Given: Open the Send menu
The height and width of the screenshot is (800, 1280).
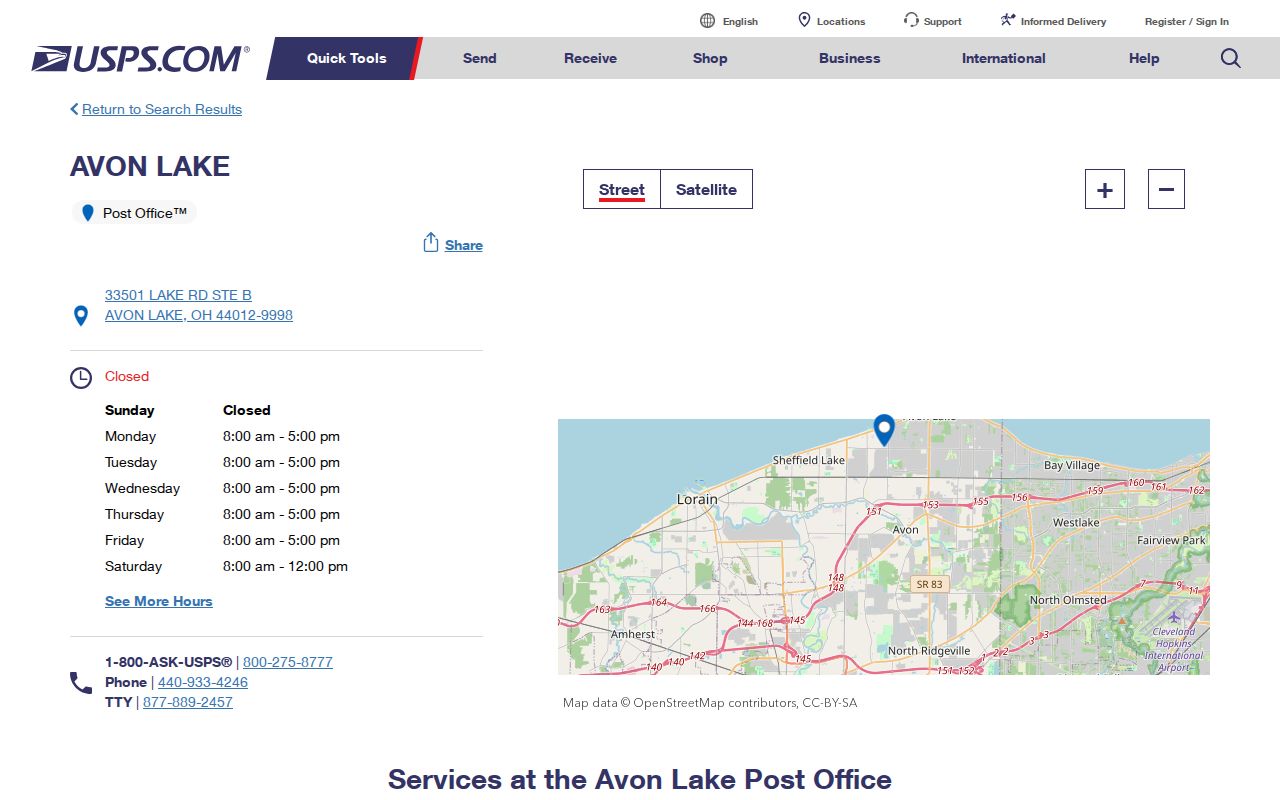Looking at the screenshot, I should 479,58.
